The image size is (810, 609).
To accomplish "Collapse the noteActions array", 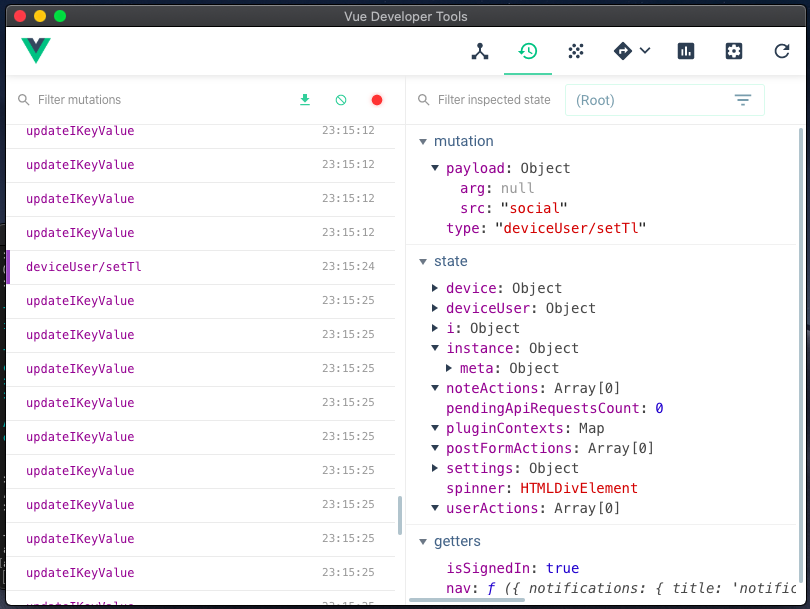I will (x=435, y=387).
